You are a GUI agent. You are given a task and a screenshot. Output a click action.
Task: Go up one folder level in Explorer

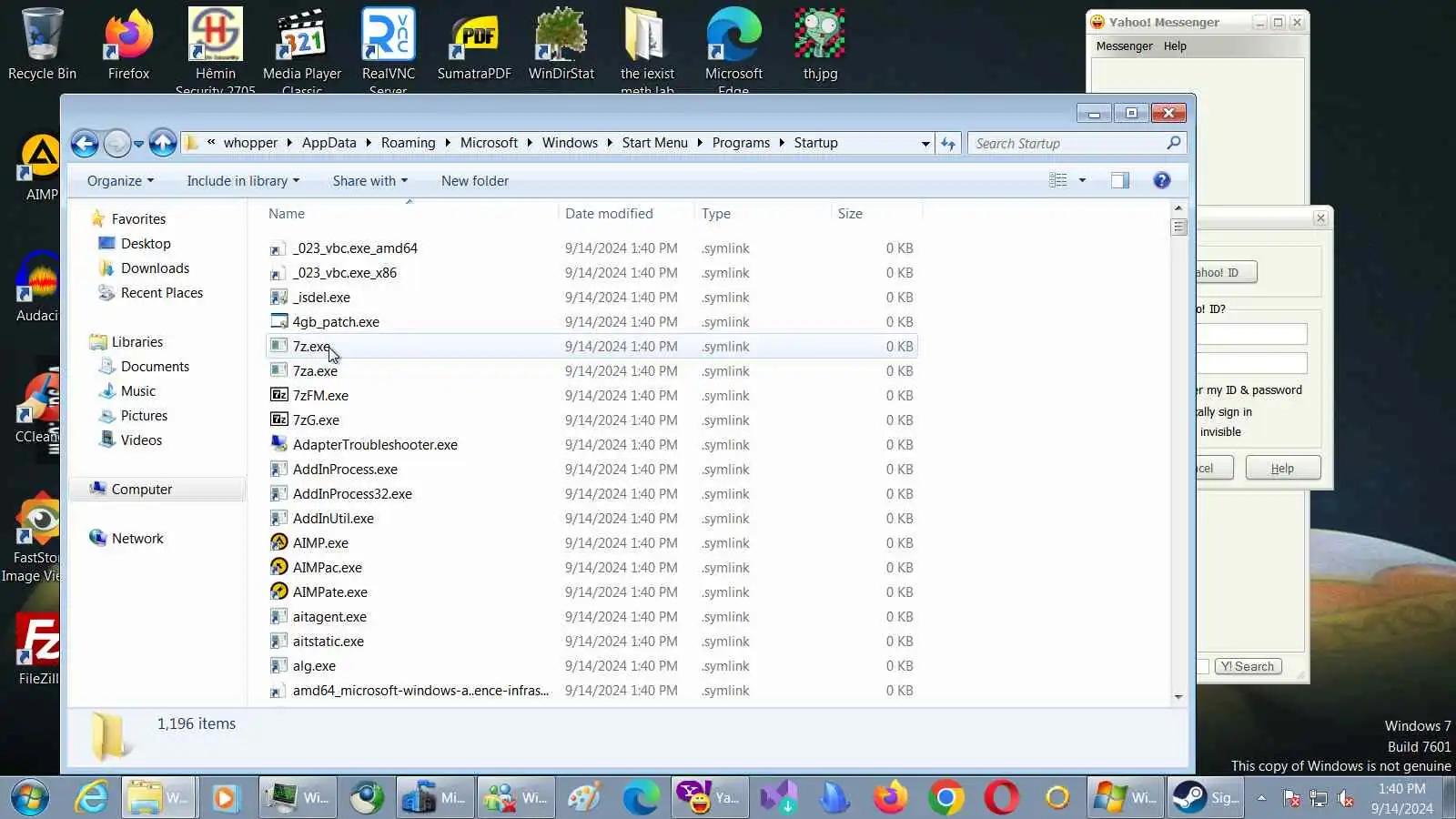pyautogui.click(x=163, y=143)
